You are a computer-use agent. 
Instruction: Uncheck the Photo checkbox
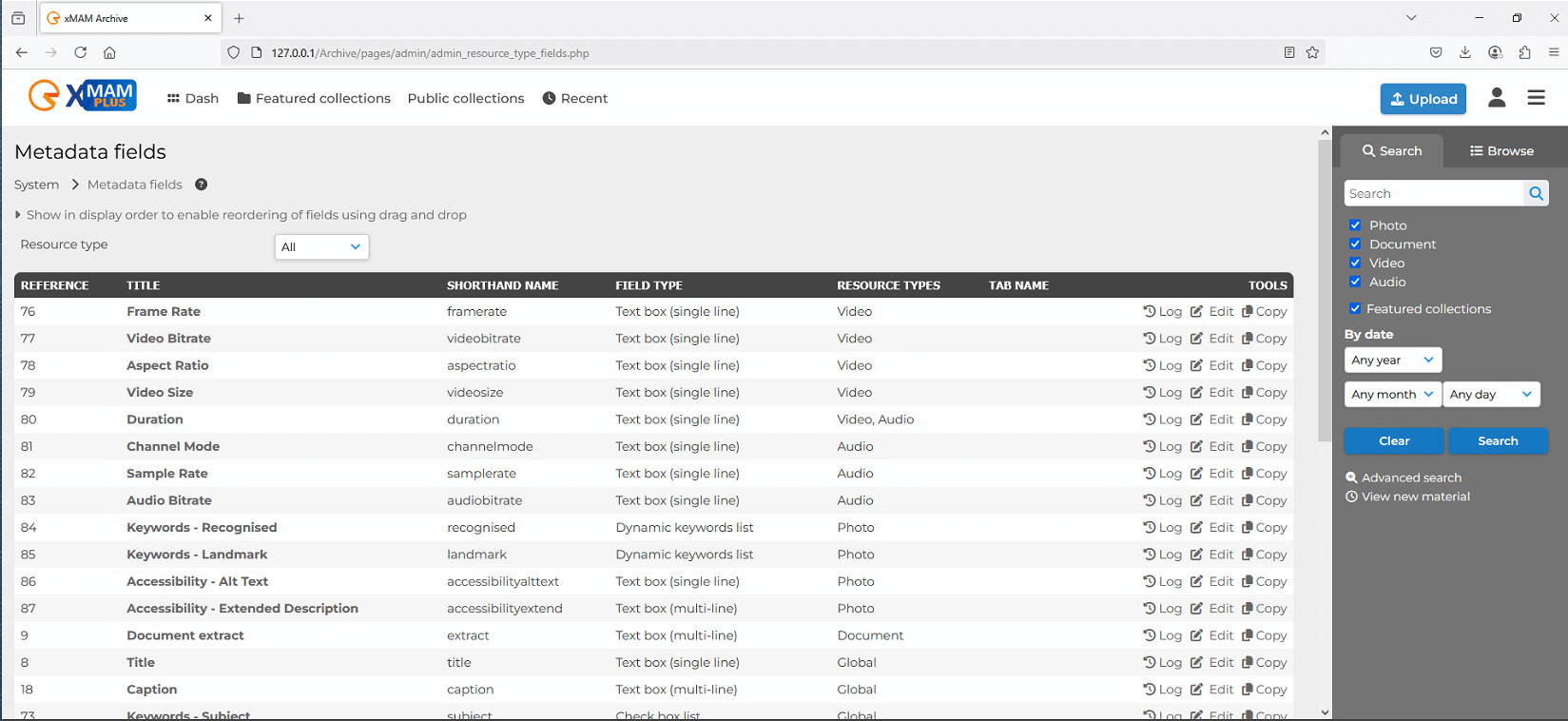coord(1355,225)
